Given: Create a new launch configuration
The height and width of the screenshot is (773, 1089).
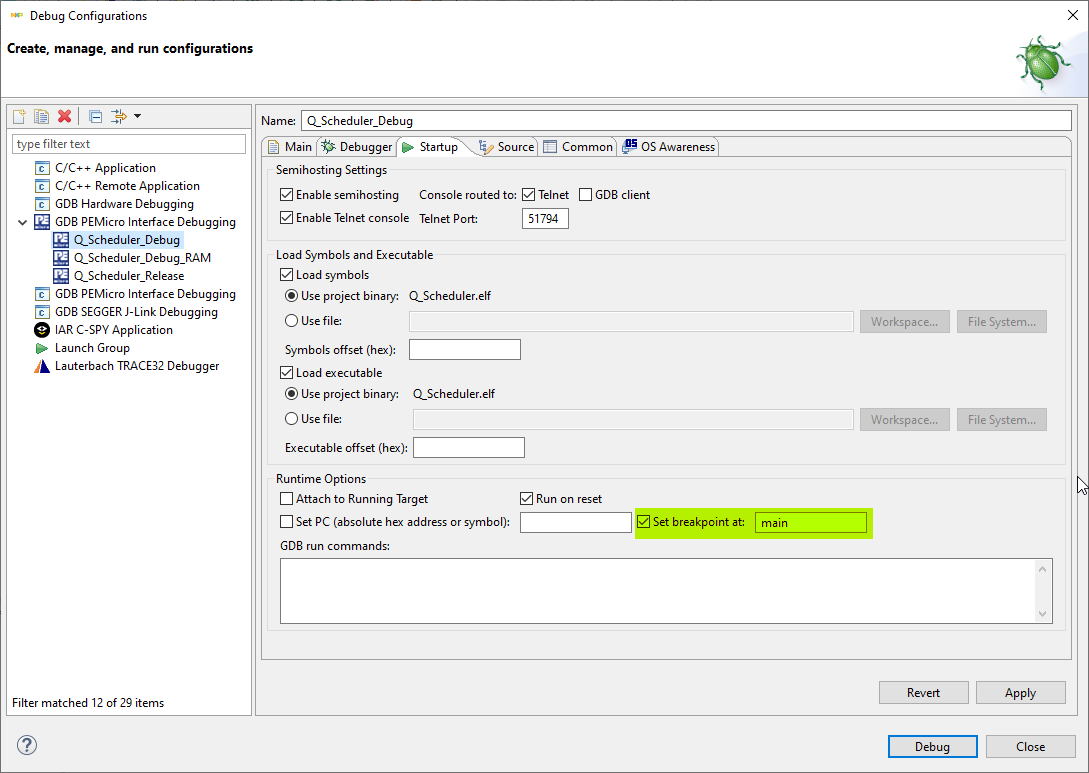Looking at the screenshot, I should point(18,115).
